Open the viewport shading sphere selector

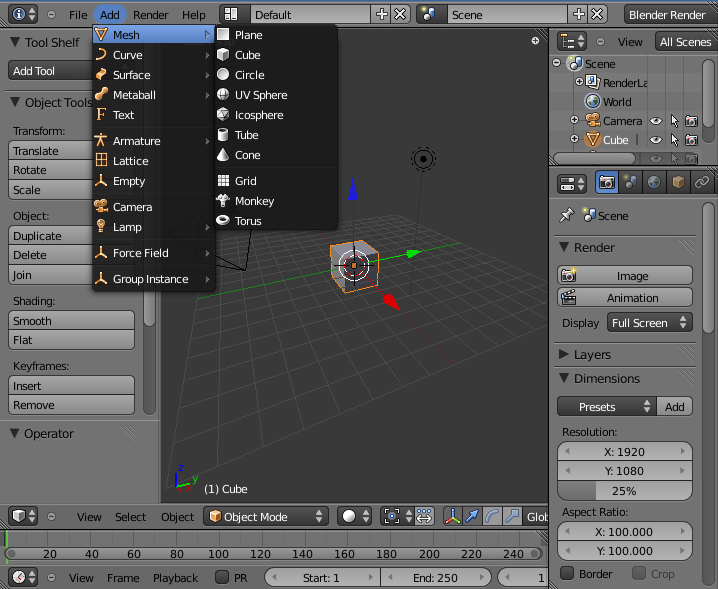[354, 516]
